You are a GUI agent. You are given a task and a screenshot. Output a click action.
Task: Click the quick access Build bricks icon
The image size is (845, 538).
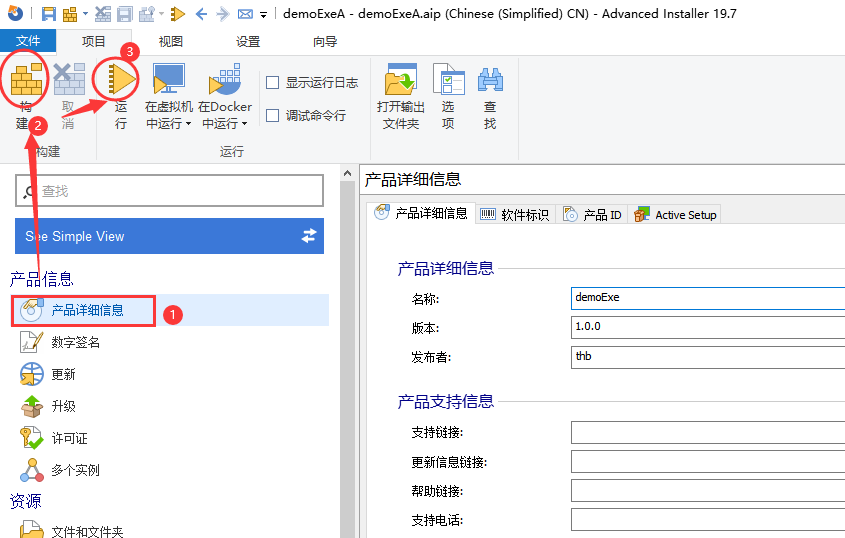(70, 14)
